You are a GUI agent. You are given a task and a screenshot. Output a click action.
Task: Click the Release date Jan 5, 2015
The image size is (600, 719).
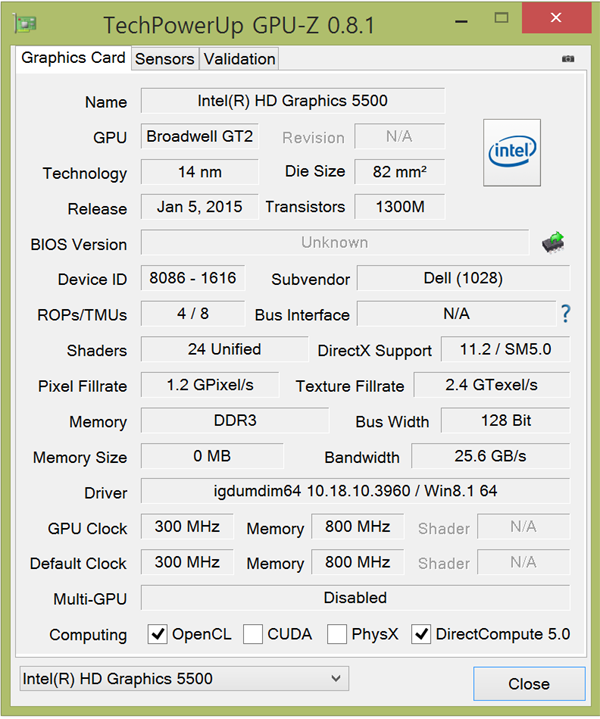200,207
